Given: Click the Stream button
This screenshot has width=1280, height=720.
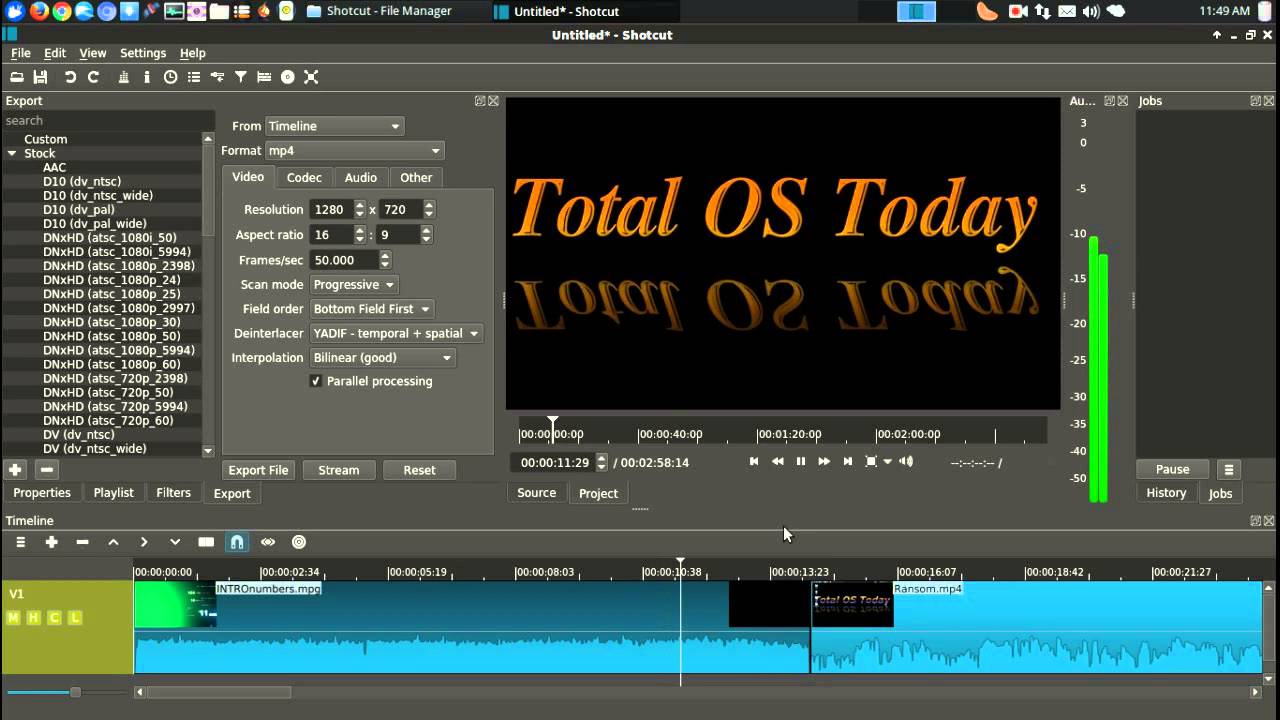Looking at the screenshot, I should [339, 470].
